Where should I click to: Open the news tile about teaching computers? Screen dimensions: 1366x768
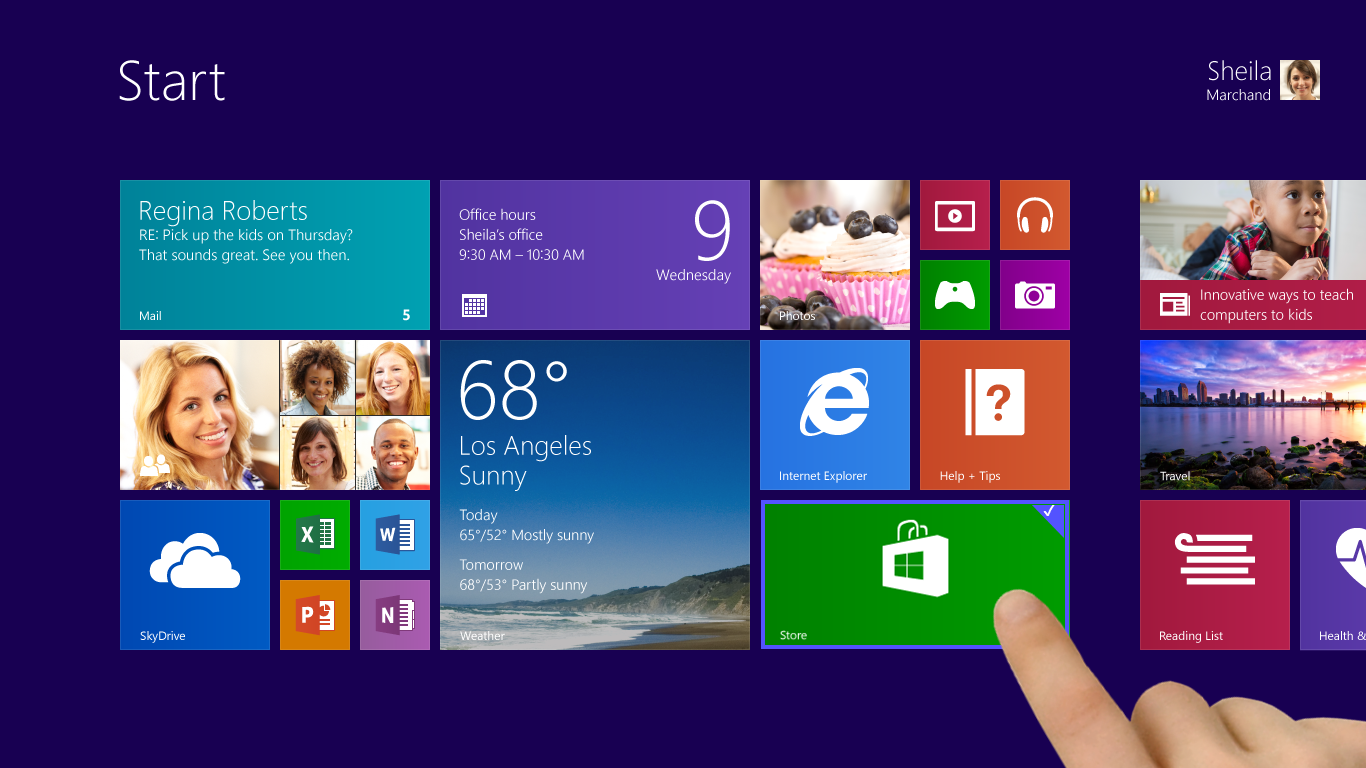tap(1253, 255)
